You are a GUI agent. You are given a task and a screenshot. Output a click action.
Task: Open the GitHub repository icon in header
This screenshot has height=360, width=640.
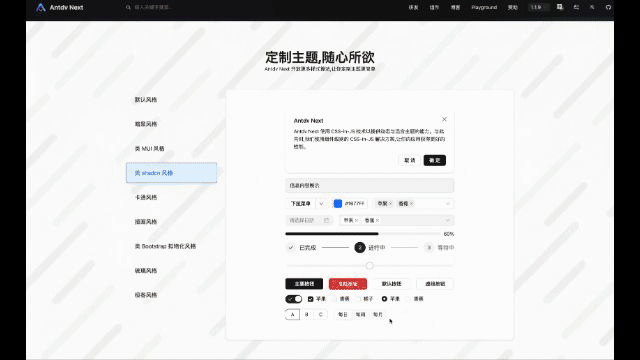608,7
